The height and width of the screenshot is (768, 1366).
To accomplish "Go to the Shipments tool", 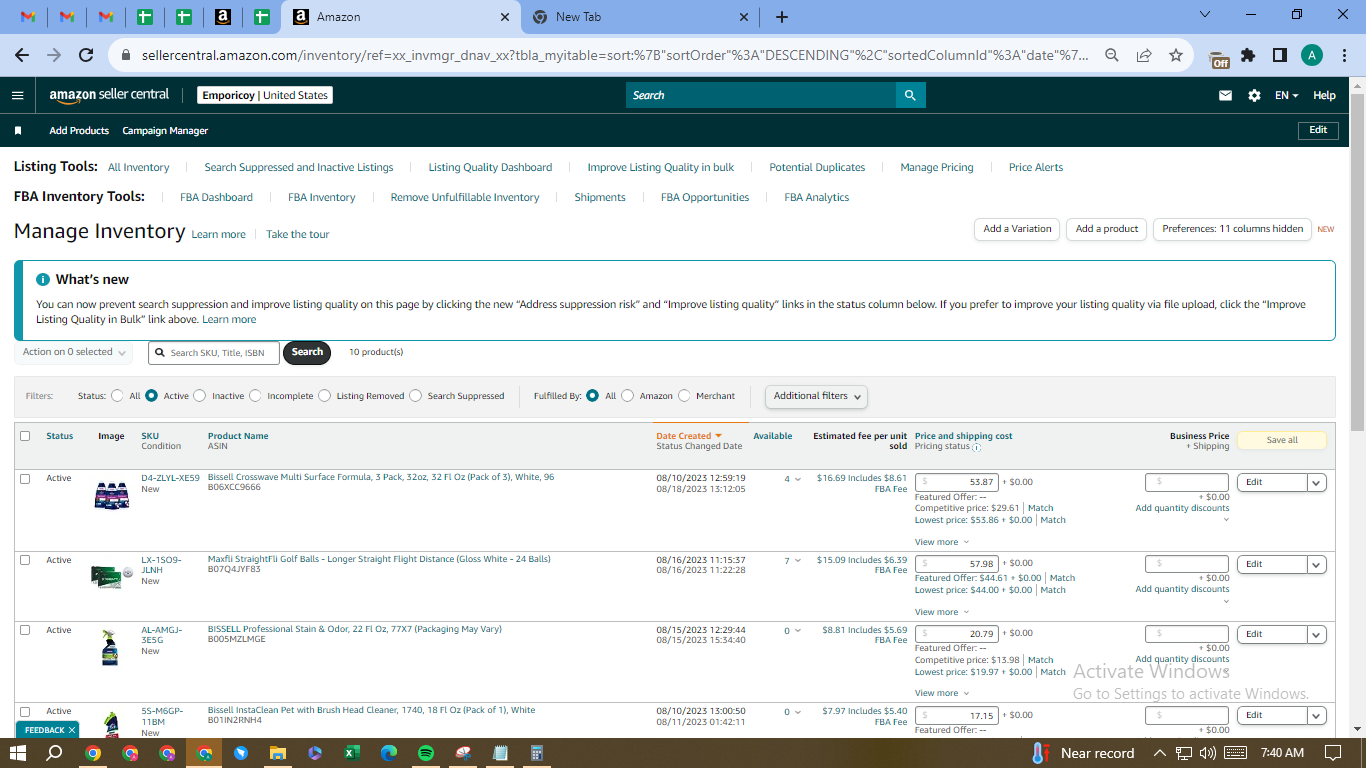I will [600, 197].
